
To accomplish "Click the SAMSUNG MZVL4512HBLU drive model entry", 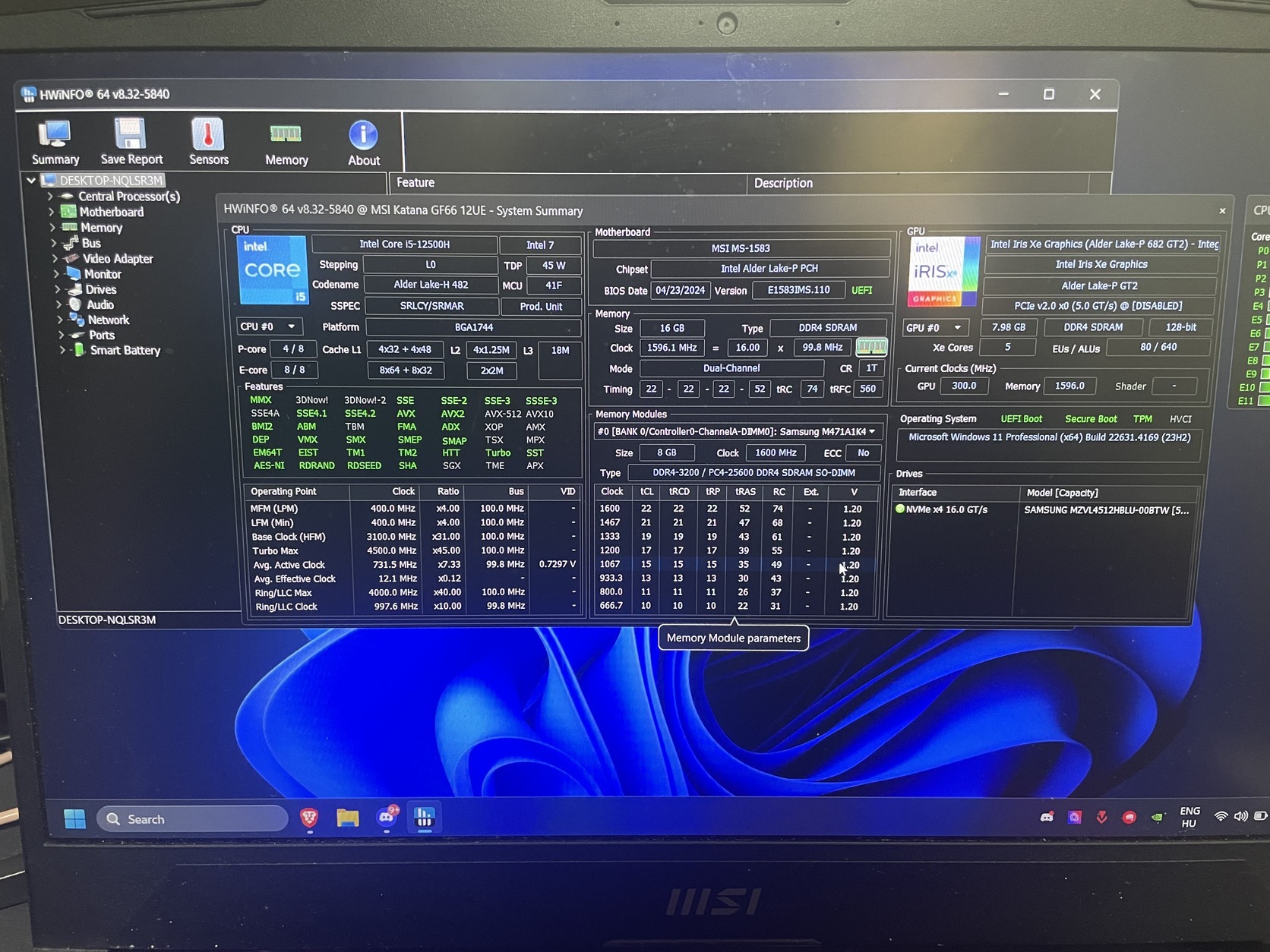I will (x=1106, y=510).
